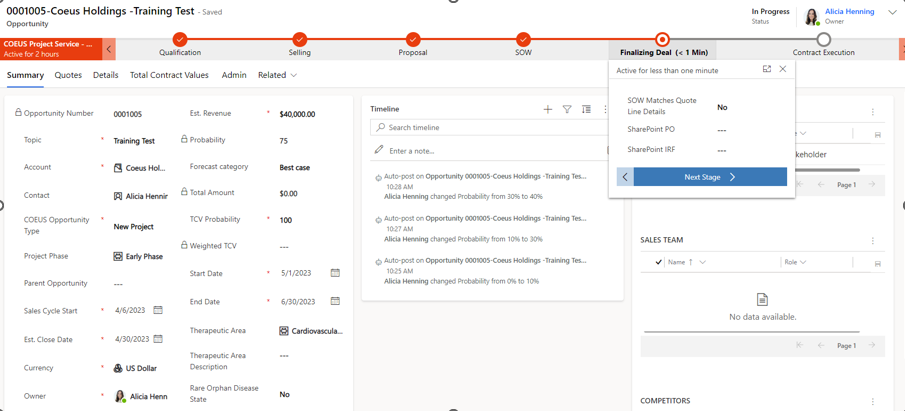The height and width of the screenshot is (411, 905).
Task: Open Alicia Henning owner link in header
Action: tap(850, 12)
